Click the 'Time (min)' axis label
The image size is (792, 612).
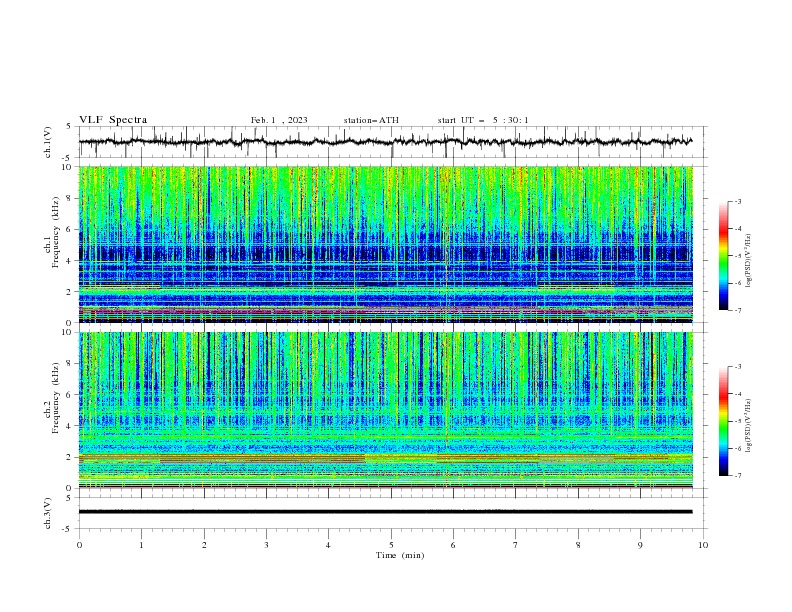pyautogui.click(x=400, y=555)
